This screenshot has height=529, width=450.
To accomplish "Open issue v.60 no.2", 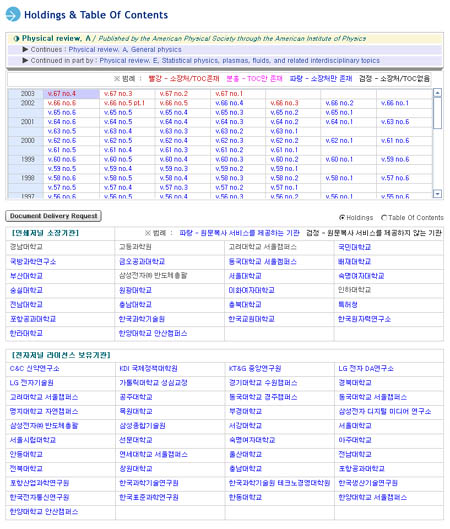I will 284,159.
